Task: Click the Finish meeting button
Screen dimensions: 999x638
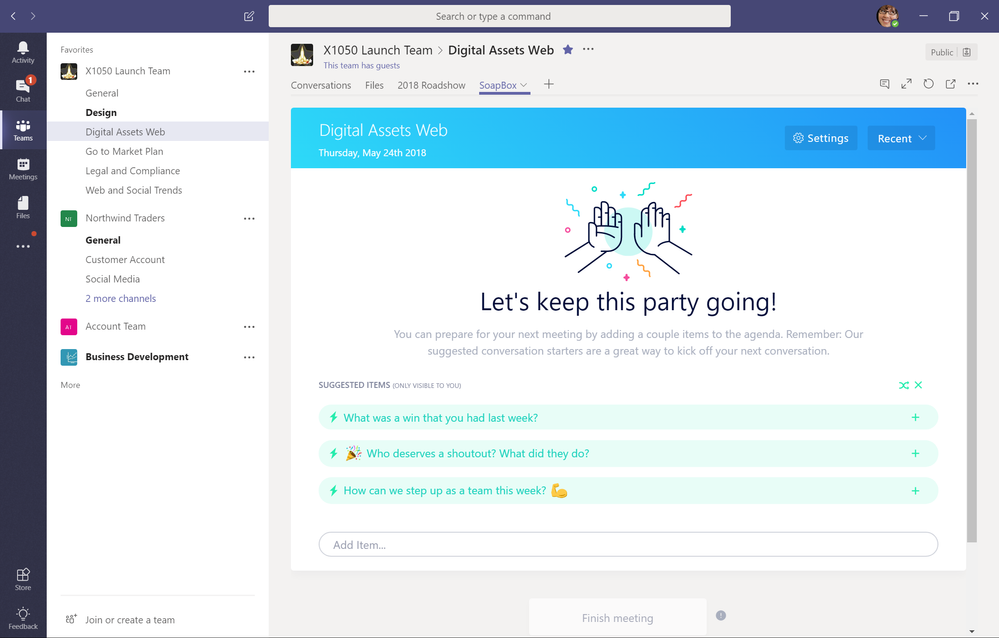Action: click(617, 618)
